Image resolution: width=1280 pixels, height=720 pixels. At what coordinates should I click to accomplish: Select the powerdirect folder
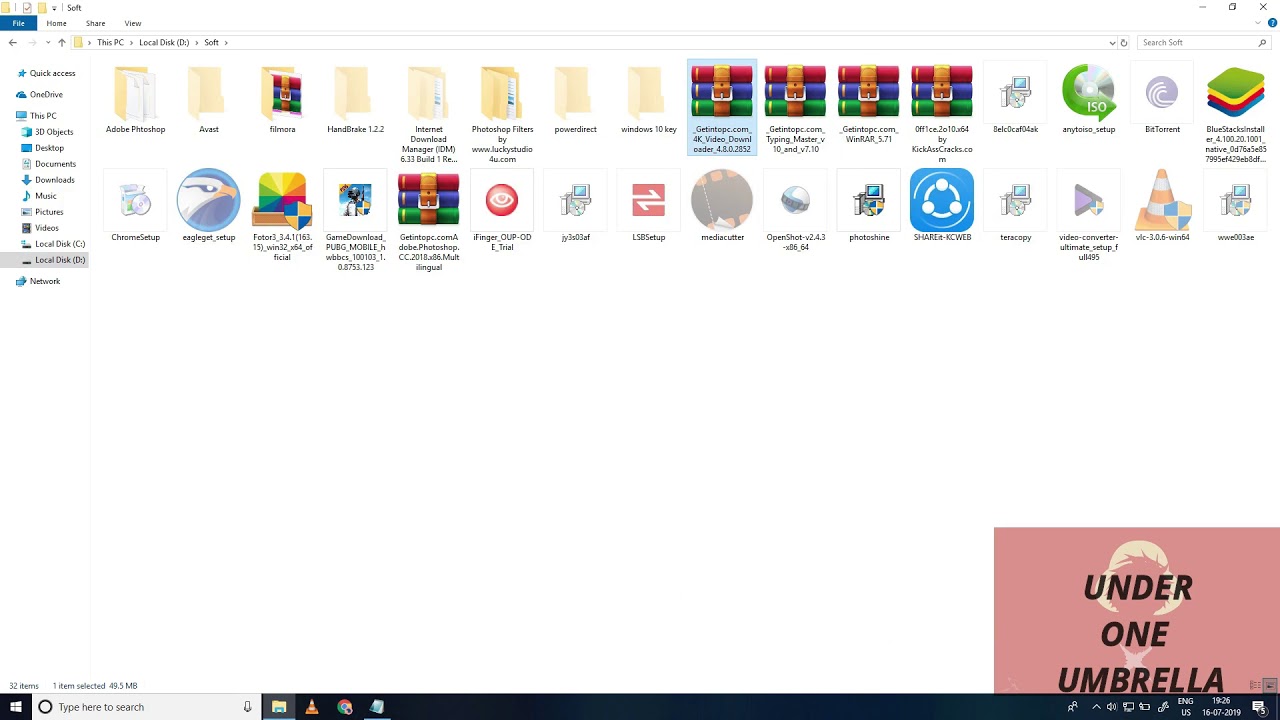[x=575, y=100]
